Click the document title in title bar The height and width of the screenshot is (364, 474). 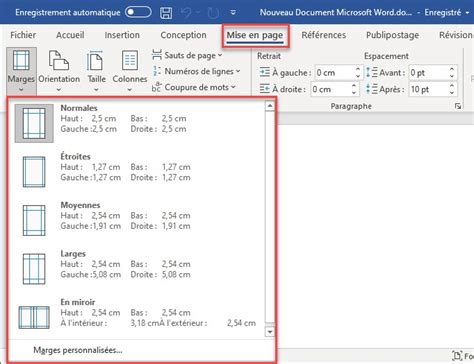tap(336, 13)
